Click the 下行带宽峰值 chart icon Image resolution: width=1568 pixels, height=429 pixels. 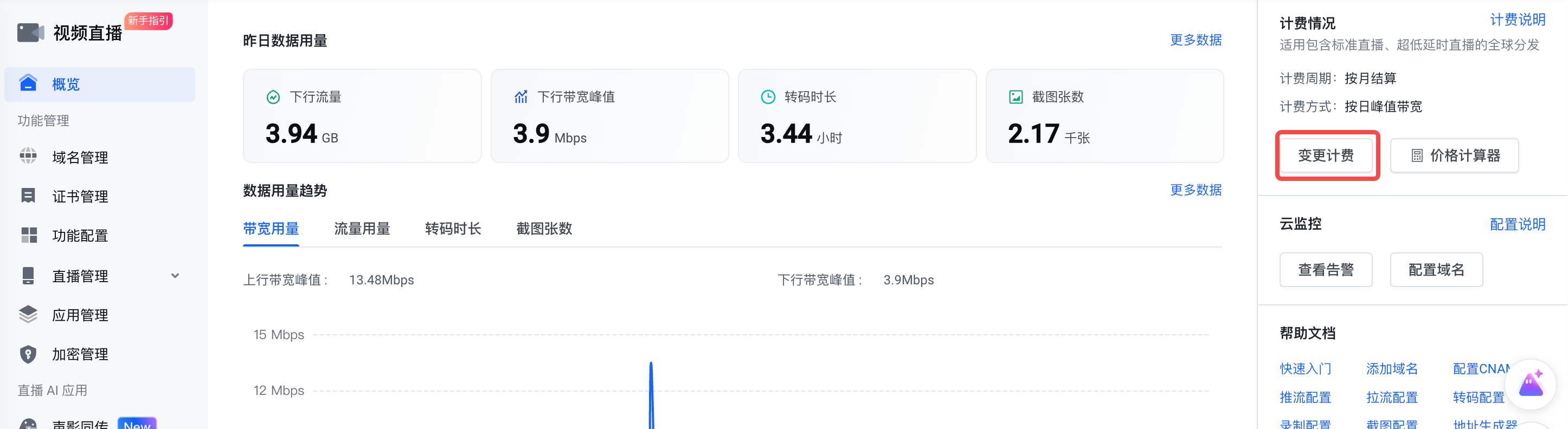521,97
